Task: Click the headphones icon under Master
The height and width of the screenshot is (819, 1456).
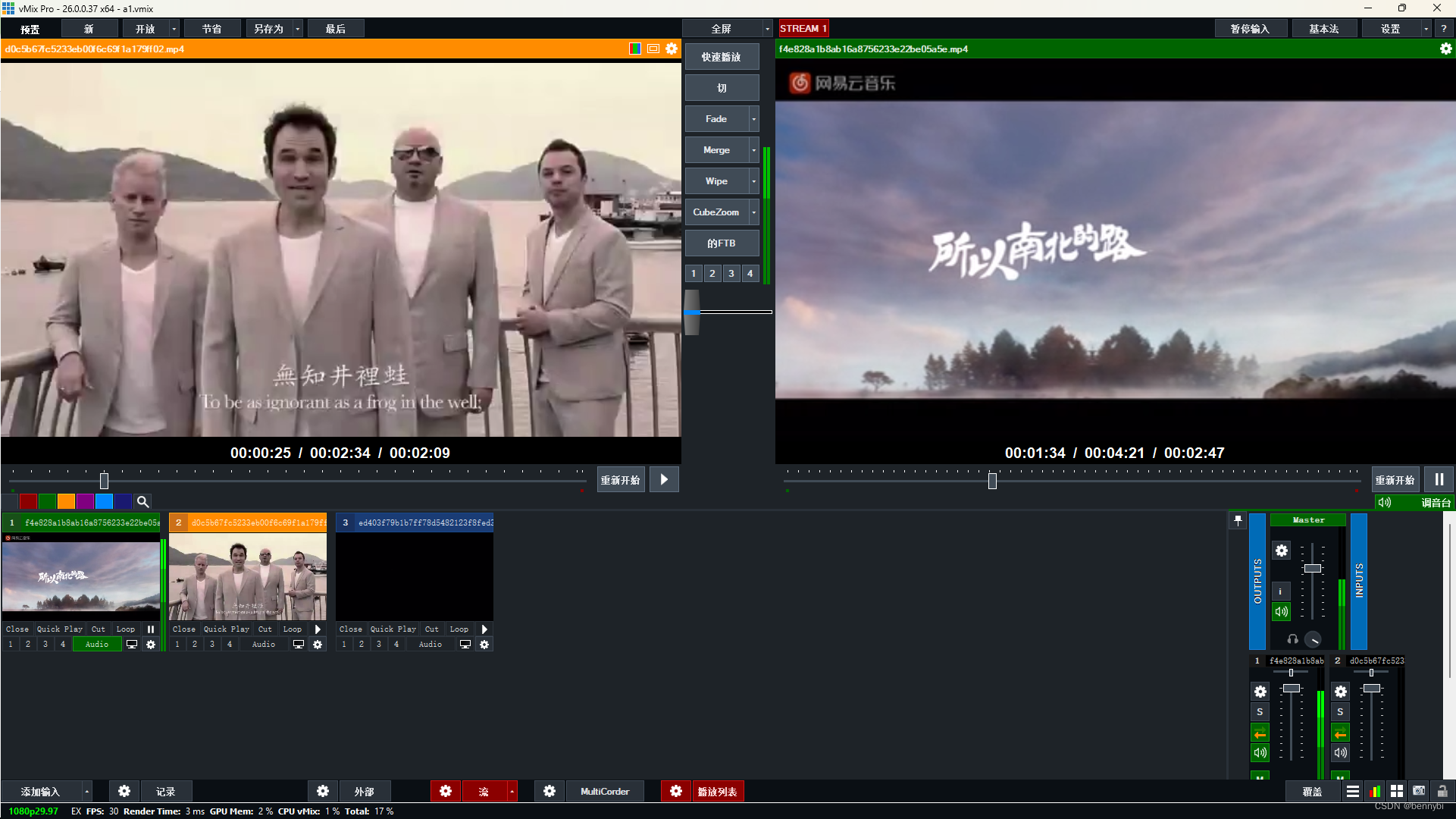Action: (x=1293, y=639)
